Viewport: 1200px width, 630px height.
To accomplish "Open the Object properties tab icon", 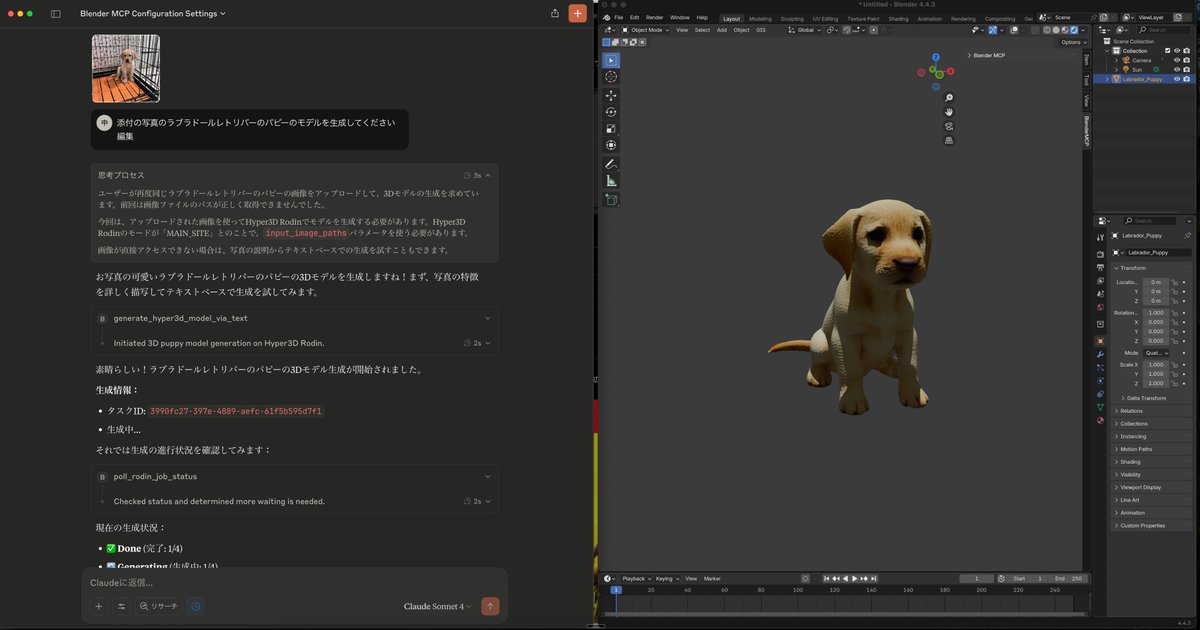I will pyautogui.click(x=1100, y=340).
